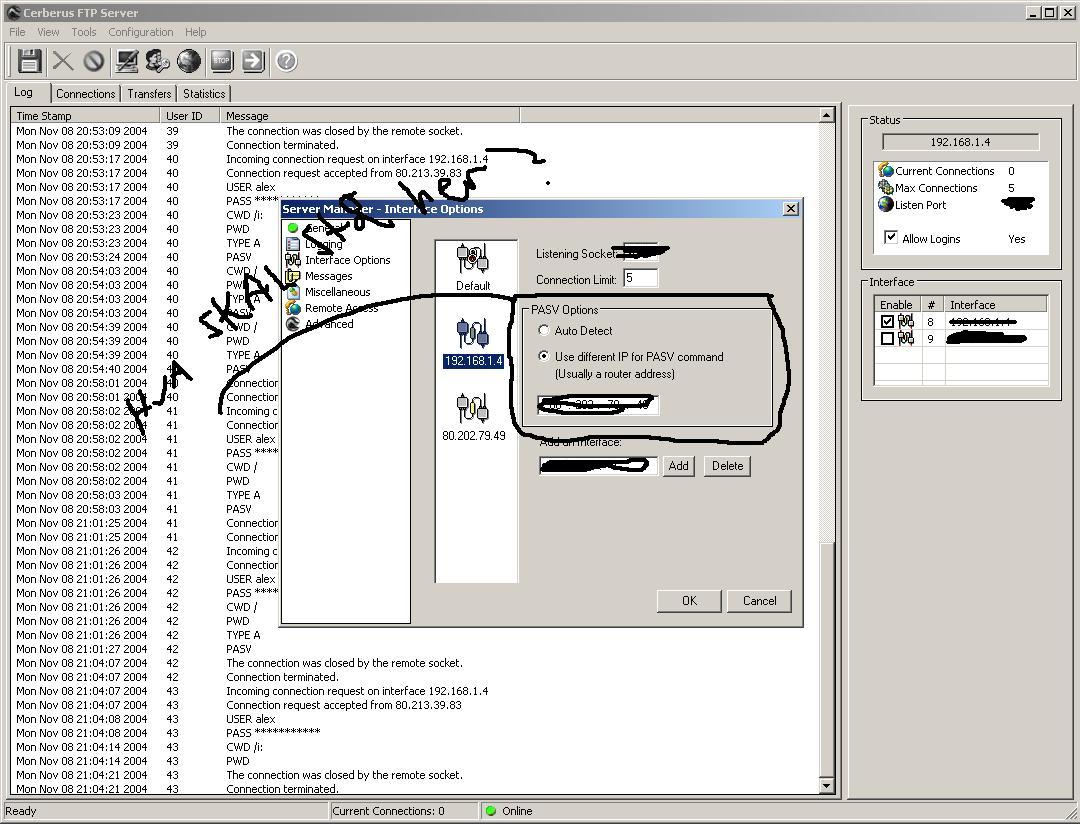Open the Help menu
Viewport: 1080px width, 824px height.
tap(195, 32)
